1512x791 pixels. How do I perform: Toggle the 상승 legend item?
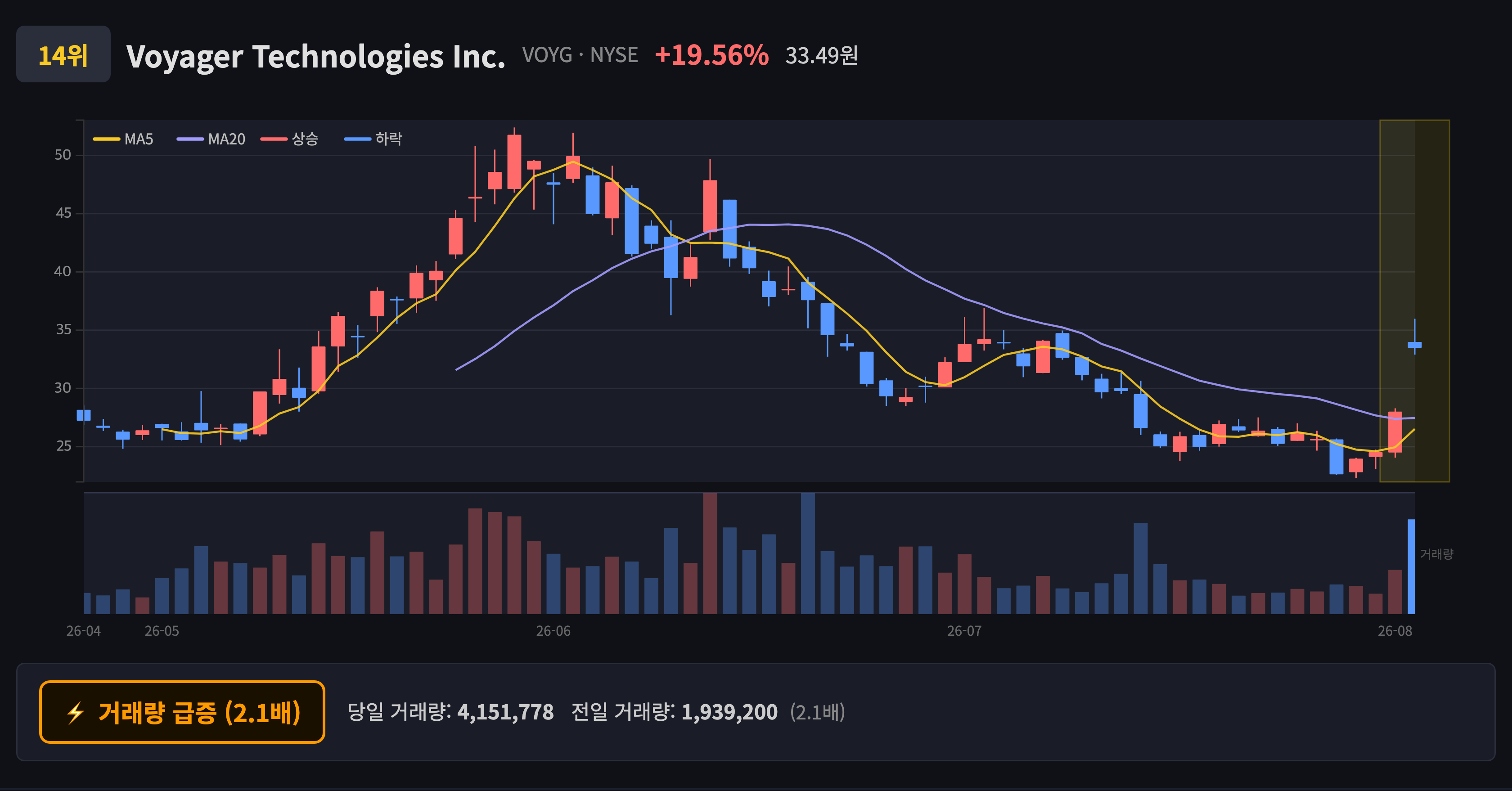tap(290, 139)
